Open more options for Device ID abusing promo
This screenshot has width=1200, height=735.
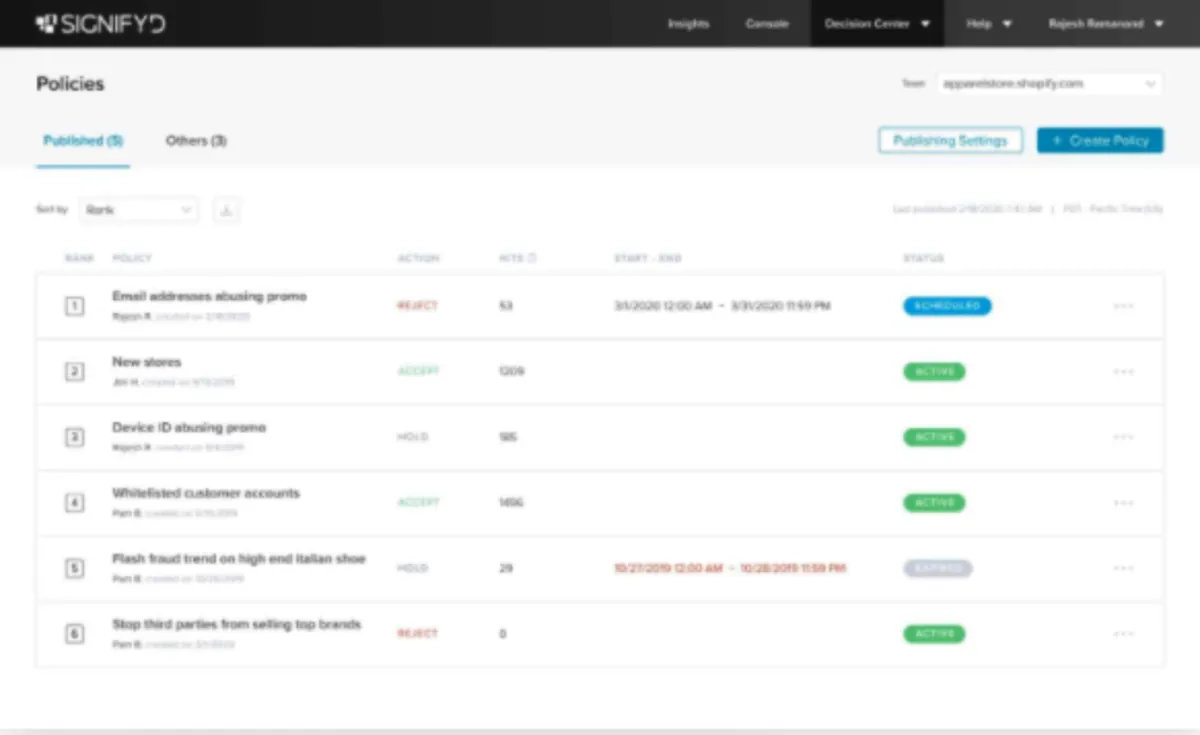[x=1123, y=437]
